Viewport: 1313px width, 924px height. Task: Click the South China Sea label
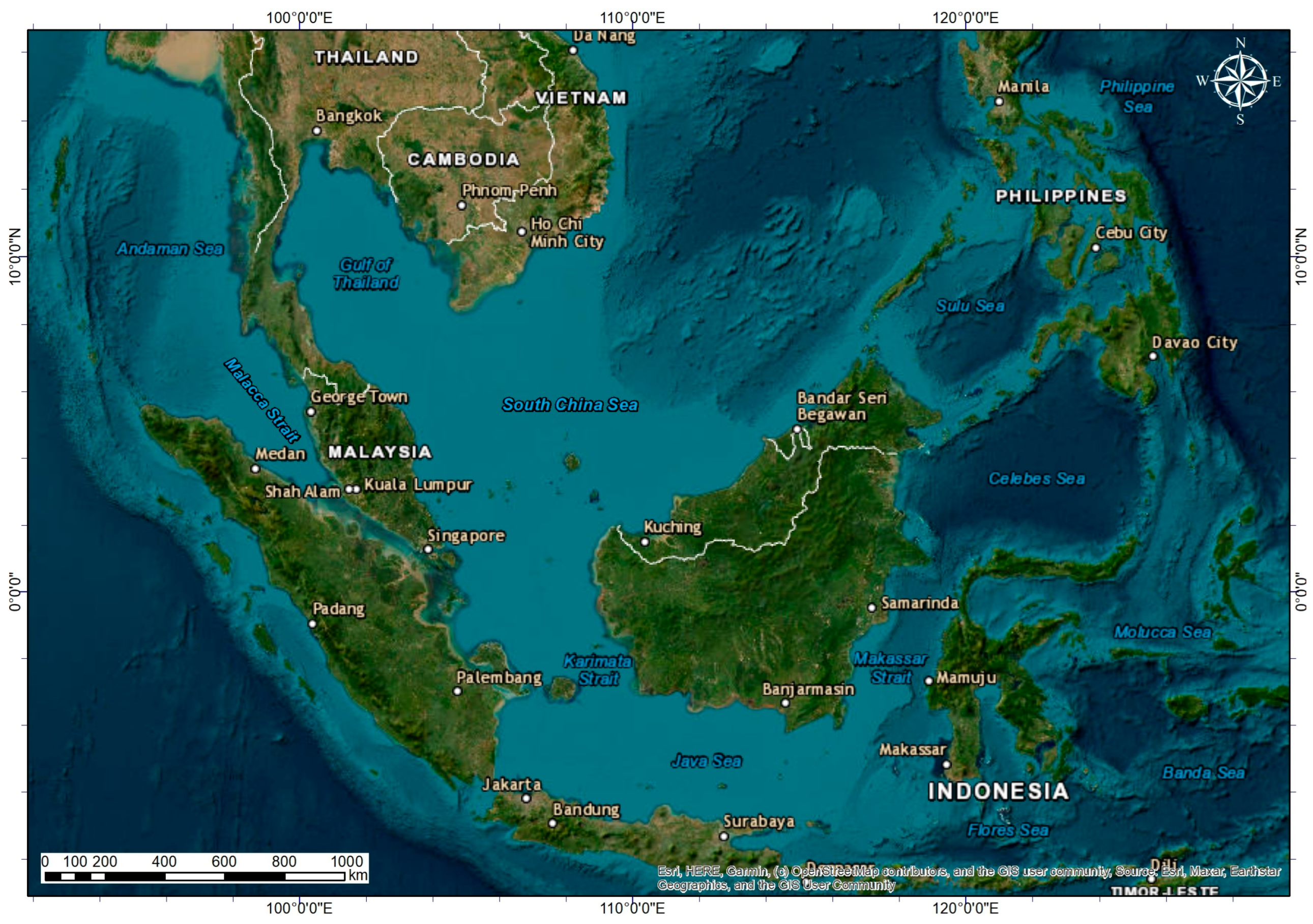point(570,405)
